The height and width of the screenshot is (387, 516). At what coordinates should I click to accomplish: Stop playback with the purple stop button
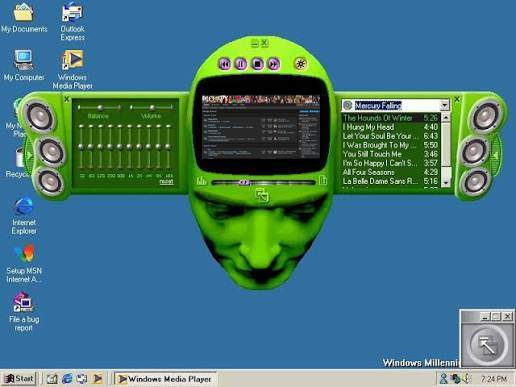tap(257, 64)
